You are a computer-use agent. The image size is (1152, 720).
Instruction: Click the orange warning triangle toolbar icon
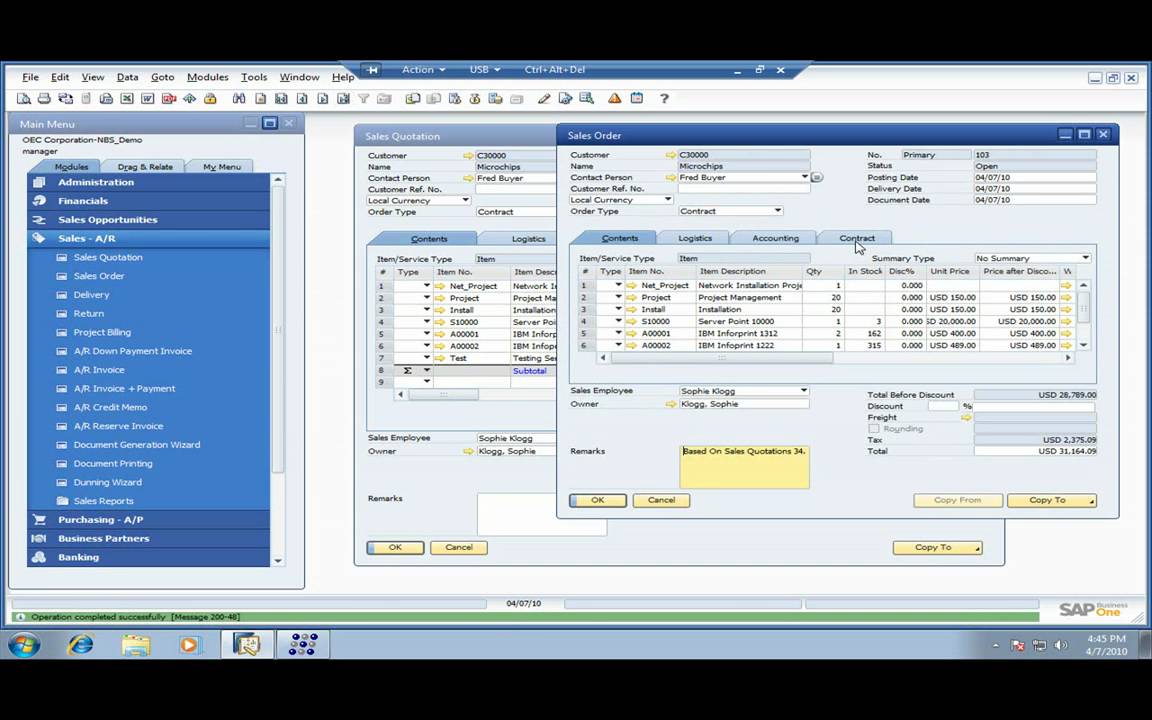(x=614, y=98)
